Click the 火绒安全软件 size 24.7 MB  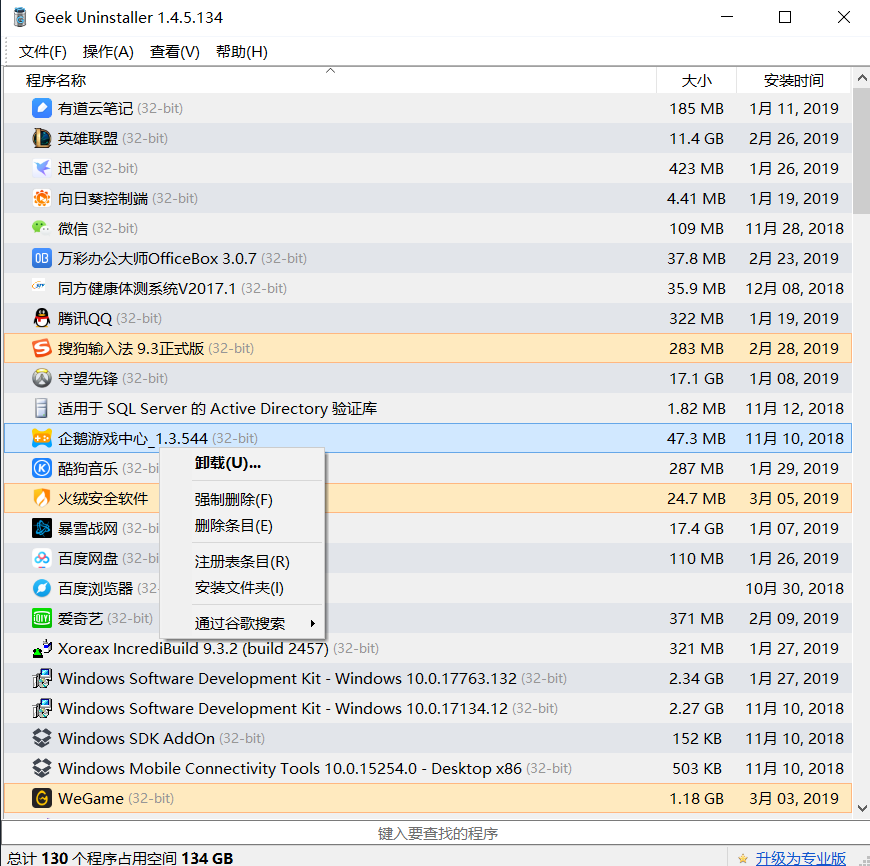pos(696,498)
